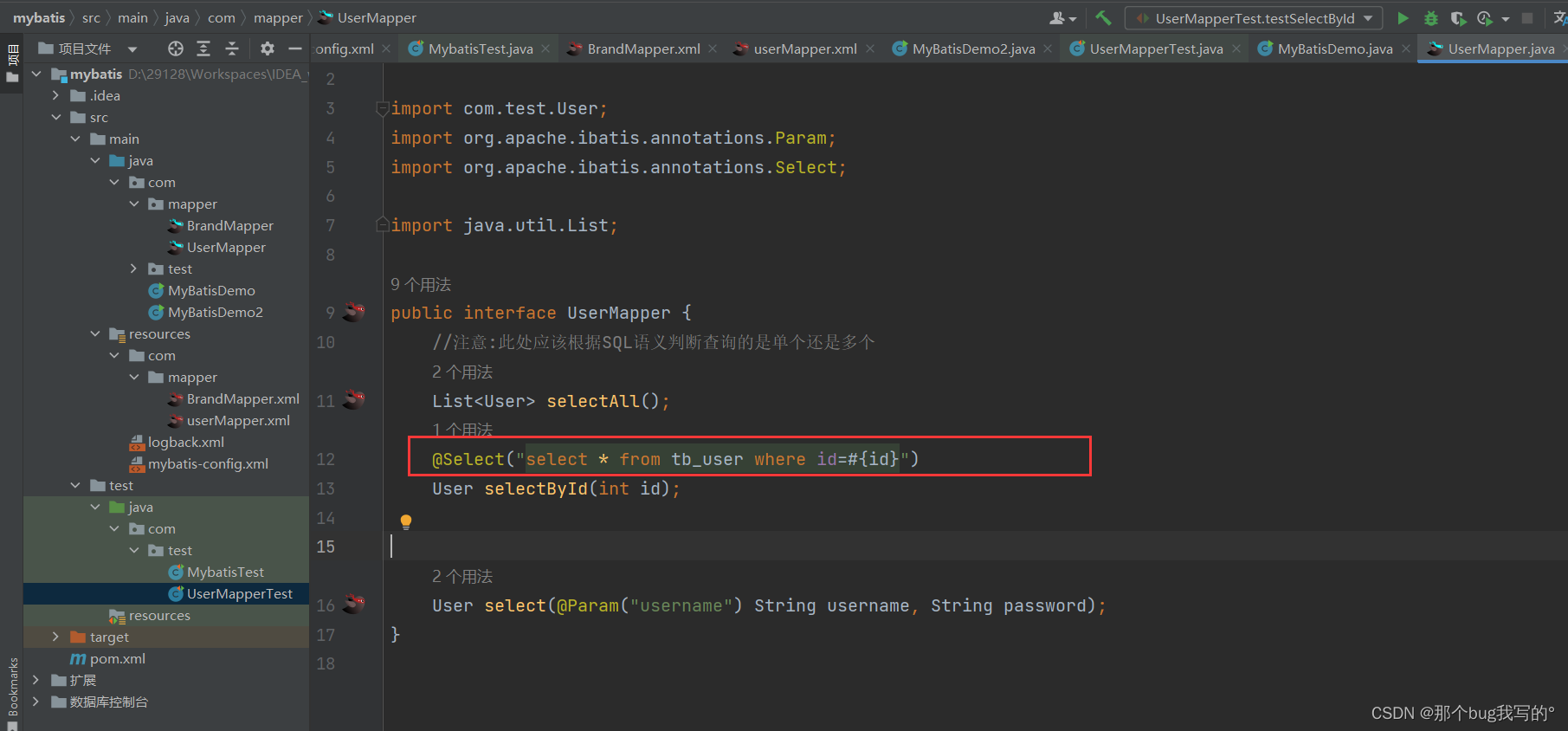
Task: Run with coverage shield icon
Action: pyautogui.click(x=1458, y=18)
